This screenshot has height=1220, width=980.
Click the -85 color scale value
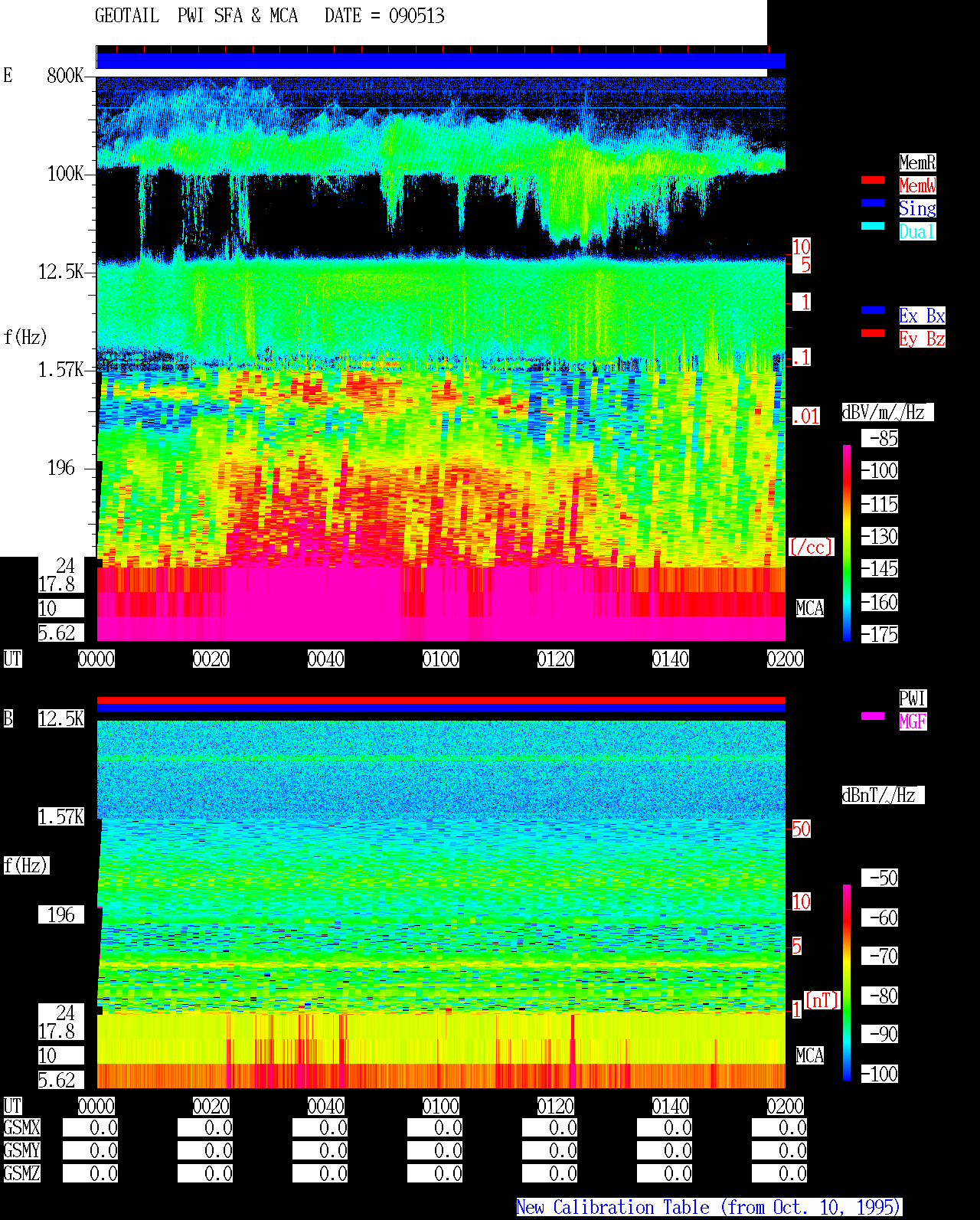point(880,439)
